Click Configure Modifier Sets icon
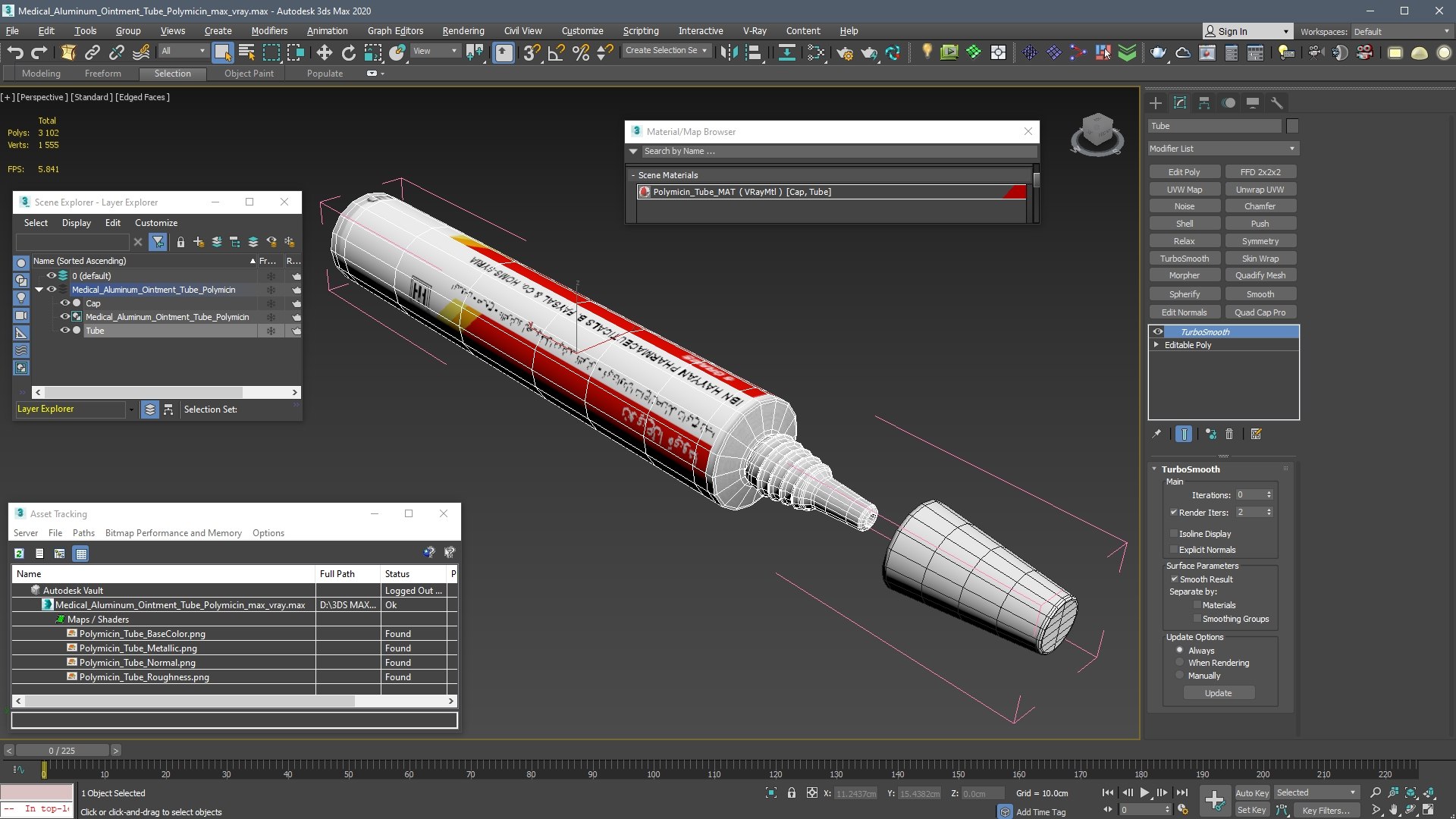This screenshot has width=1456, height=819. pyautogui.click(x=1257, y=434)
